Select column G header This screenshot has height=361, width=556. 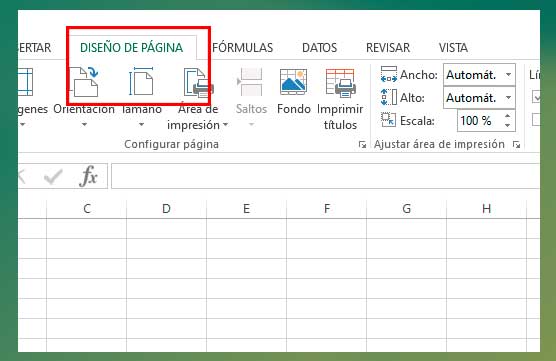pyautogui.click(x=407, y=209)
